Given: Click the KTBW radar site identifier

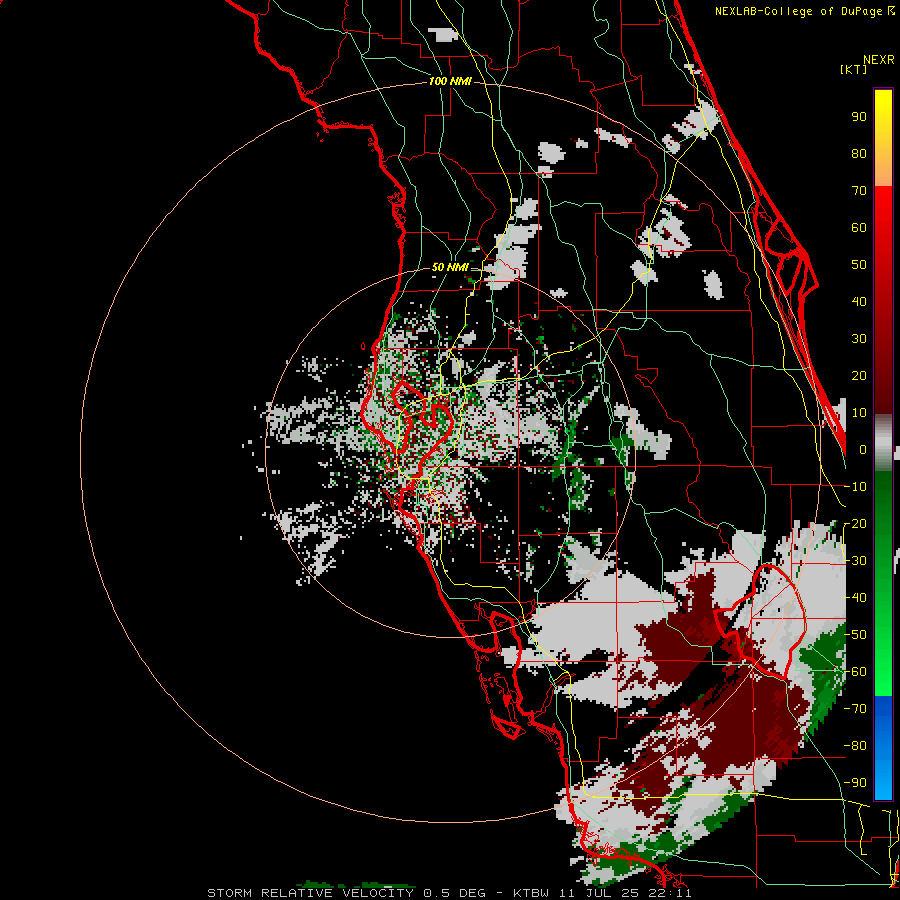Looking at the screenshot, I should [531, 893].
